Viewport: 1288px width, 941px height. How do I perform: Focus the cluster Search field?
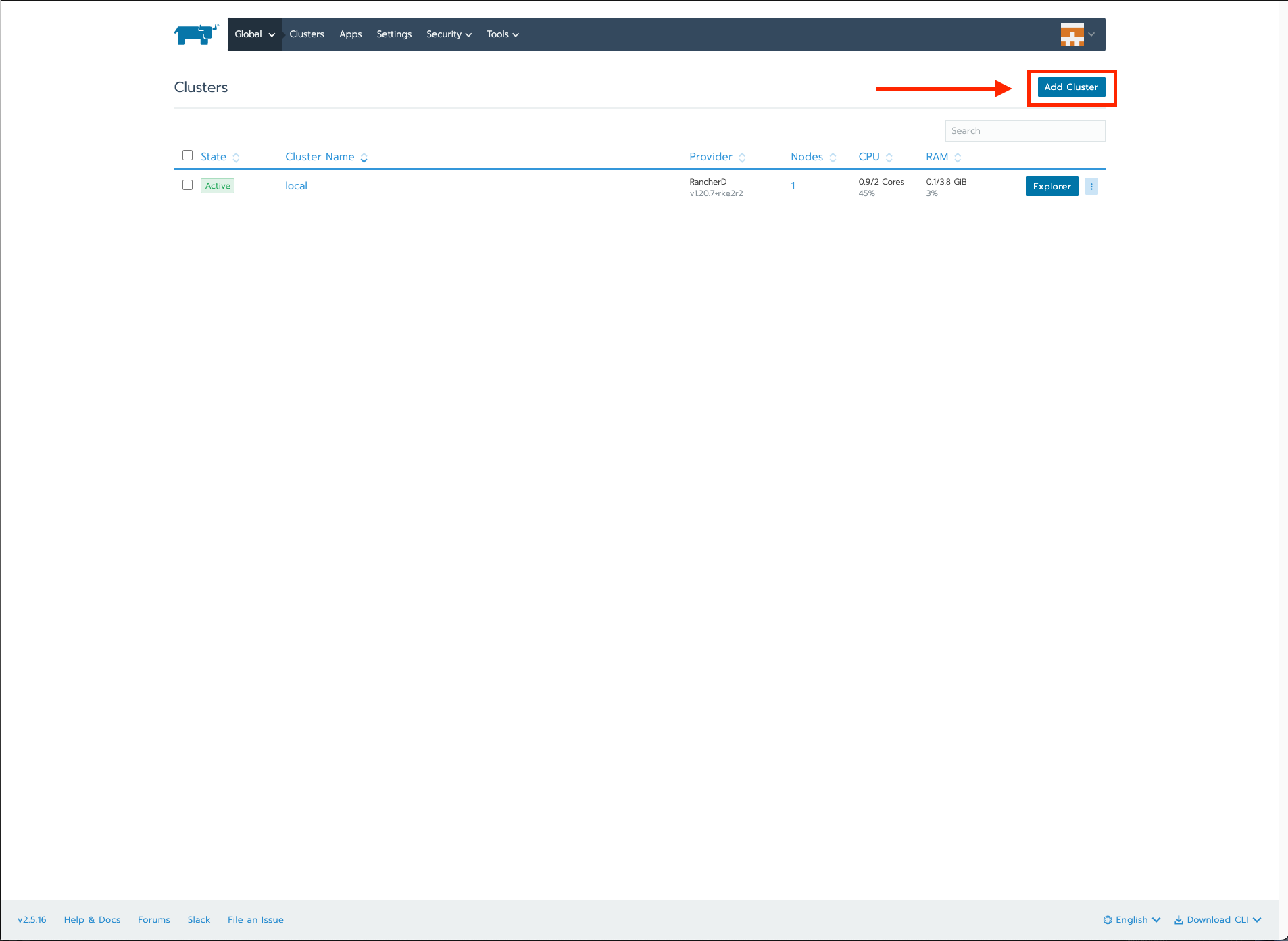[1024, 131]
